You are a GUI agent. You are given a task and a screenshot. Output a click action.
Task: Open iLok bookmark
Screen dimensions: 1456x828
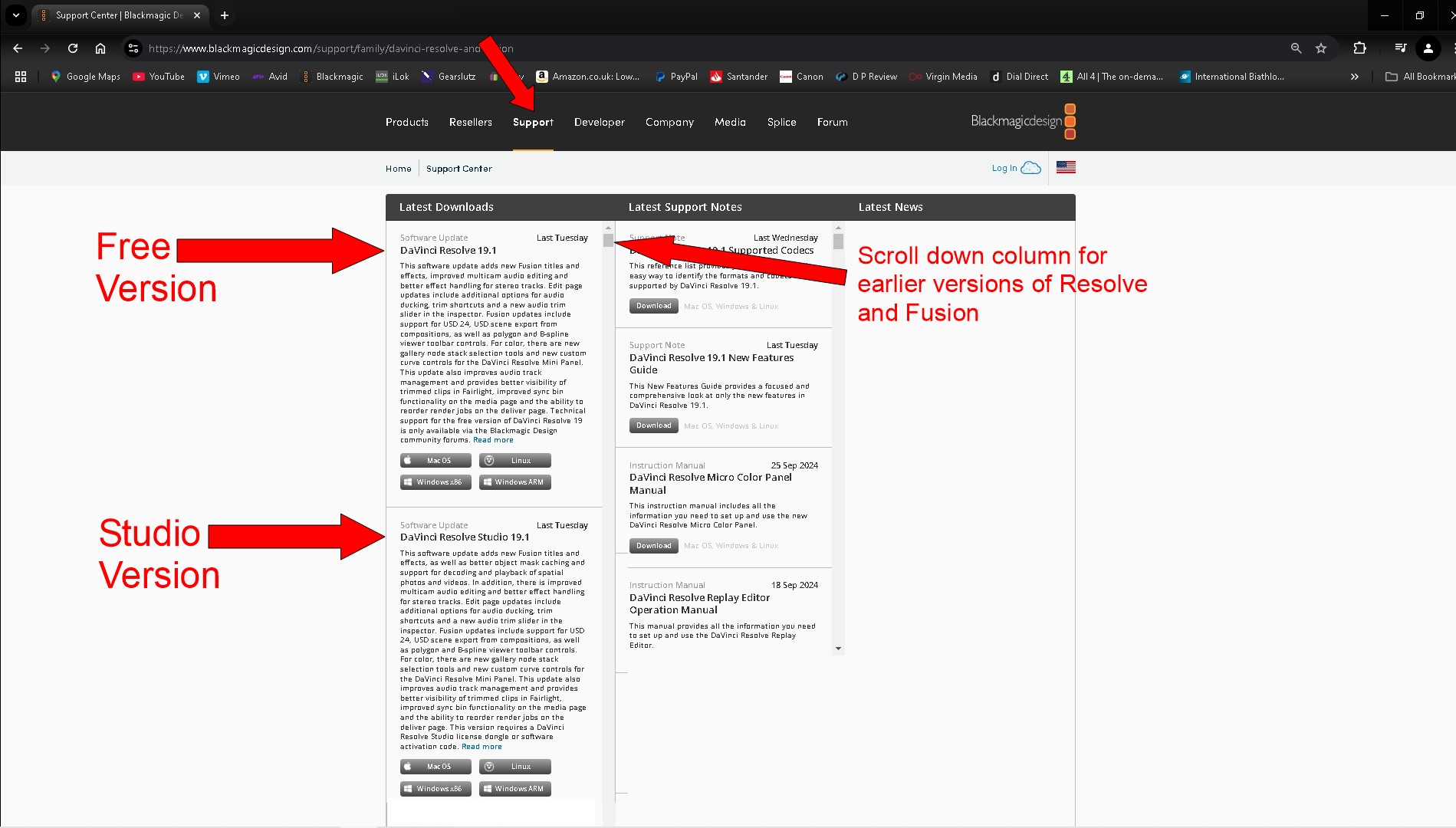[x=393, y=77]
